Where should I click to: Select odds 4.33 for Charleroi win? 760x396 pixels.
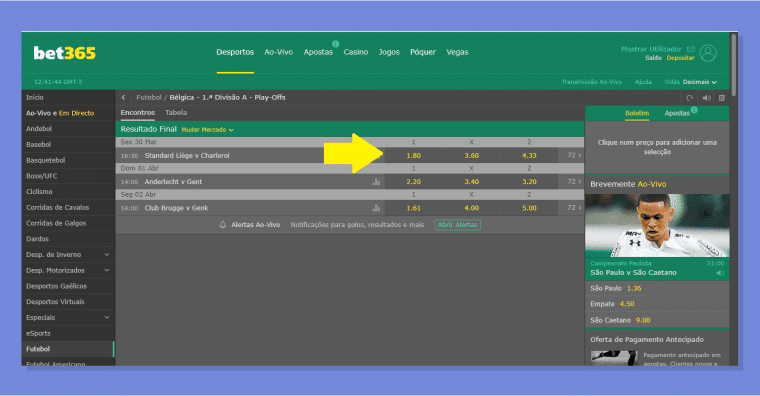click(x=529, y=156)
